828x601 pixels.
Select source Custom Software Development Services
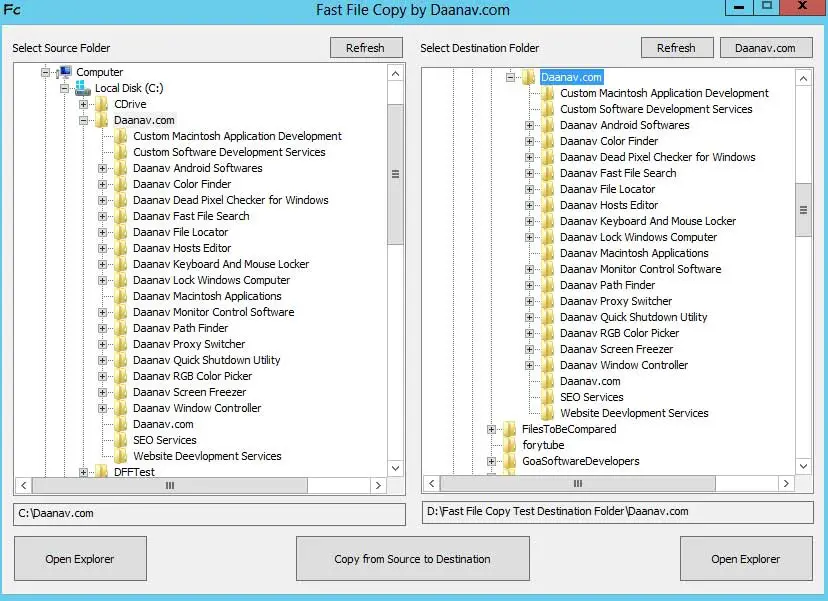(x=229, y=152)
